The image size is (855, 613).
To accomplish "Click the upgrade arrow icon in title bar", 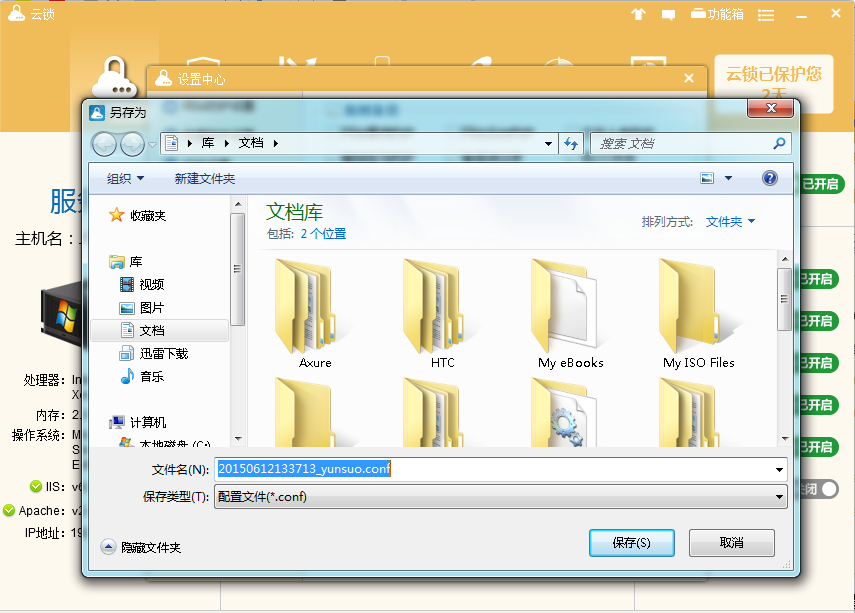I will click(x=638, y=14).
